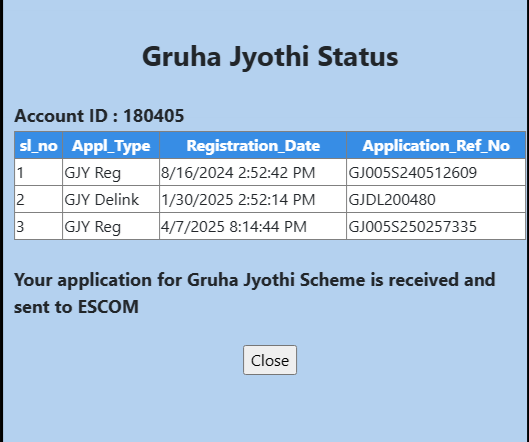This screenshot has height=442, width=529.
Task: Click serial number 2 cell
Action: [38, 199]
